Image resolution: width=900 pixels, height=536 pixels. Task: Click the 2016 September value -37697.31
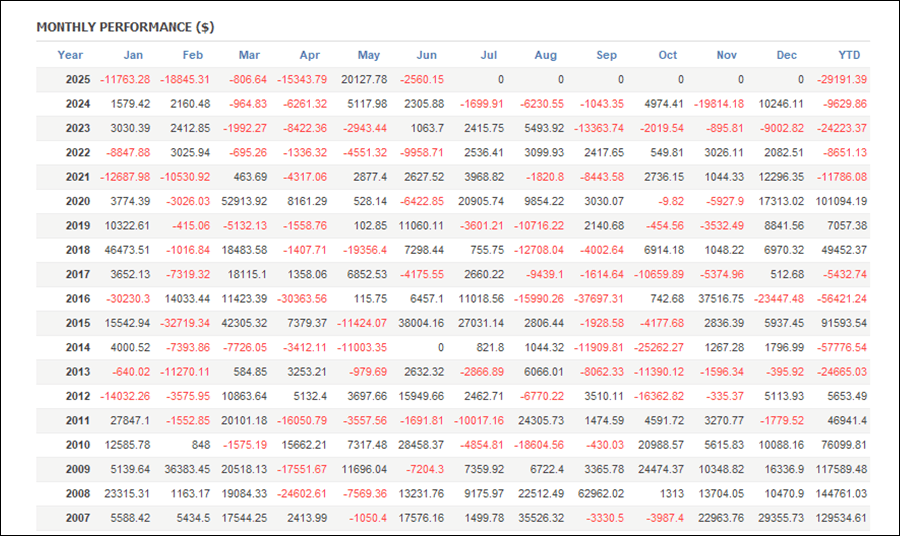click(x=599, y=299)
